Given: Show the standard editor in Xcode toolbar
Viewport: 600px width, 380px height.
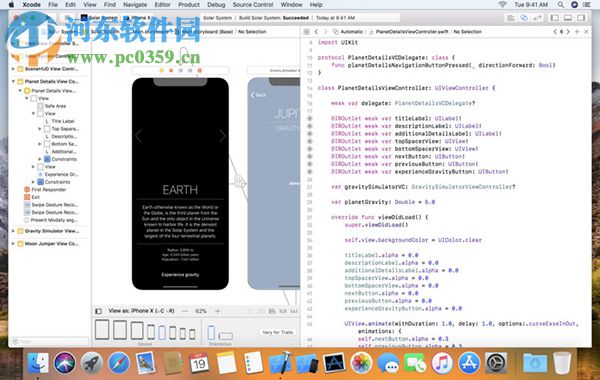Looking at the screenshot, I should 510,18.
